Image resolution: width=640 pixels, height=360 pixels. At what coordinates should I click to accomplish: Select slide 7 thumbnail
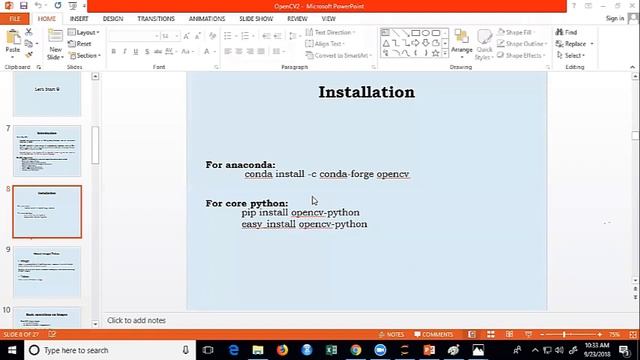47,151
